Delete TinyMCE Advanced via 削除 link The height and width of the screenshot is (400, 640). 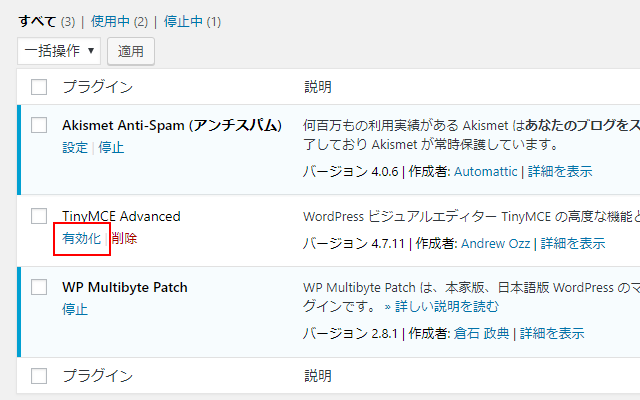(125, 239)
